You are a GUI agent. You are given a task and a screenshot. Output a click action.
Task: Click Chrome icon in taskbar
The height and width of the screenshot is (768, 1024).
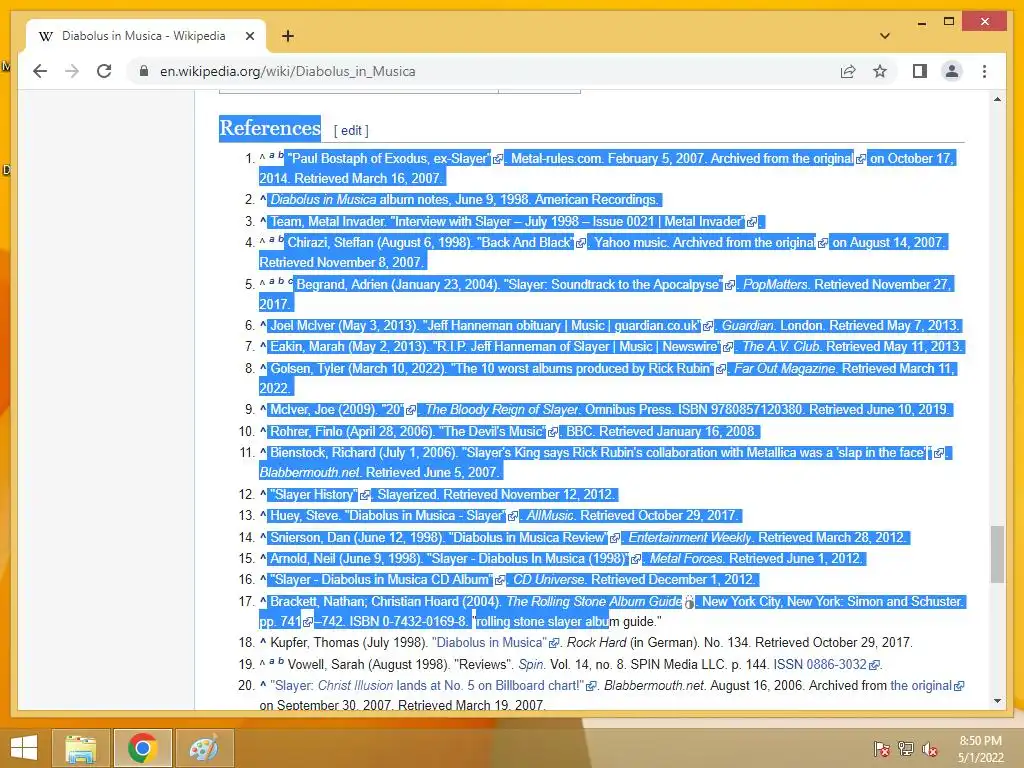tap(142, 748)
